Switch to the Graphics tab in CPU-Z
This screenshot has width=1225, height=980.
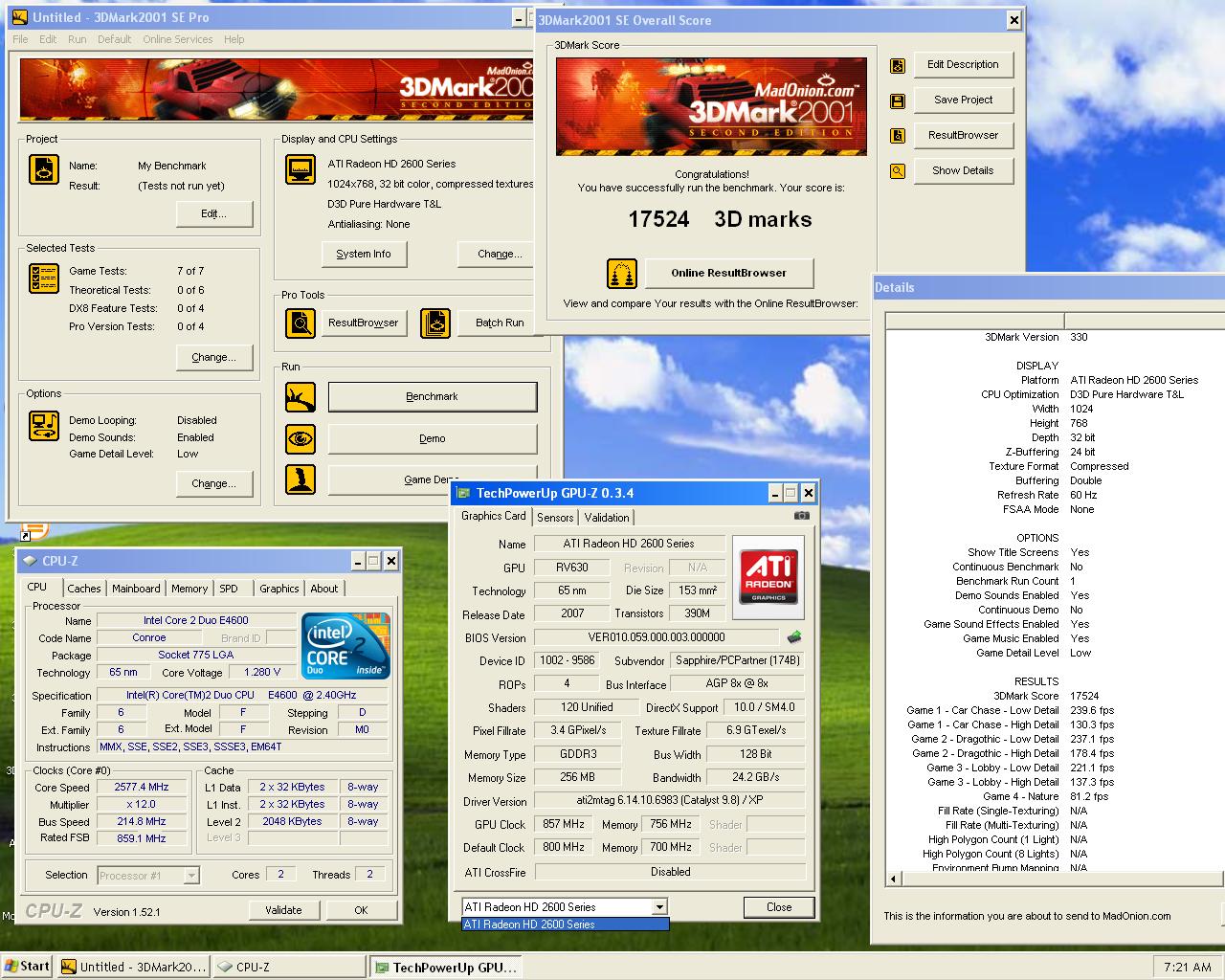point(279,589)
